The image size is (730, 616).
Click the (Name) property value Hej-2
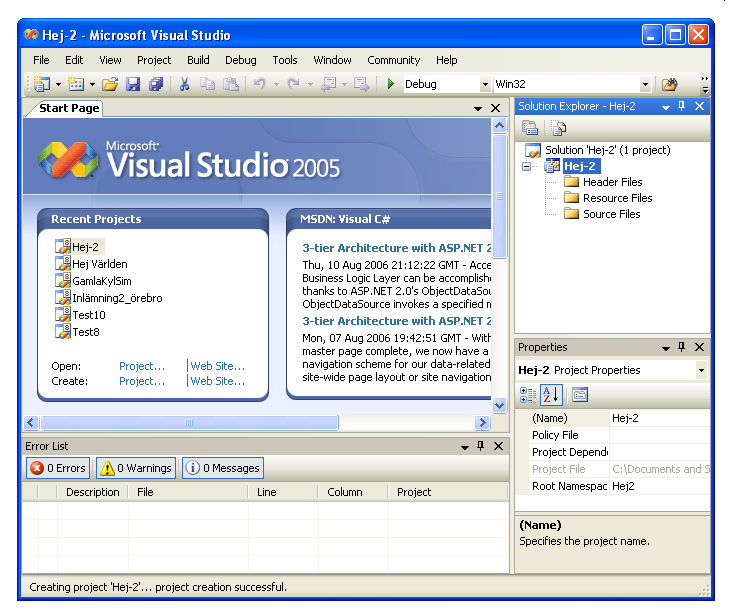[660, 418]
